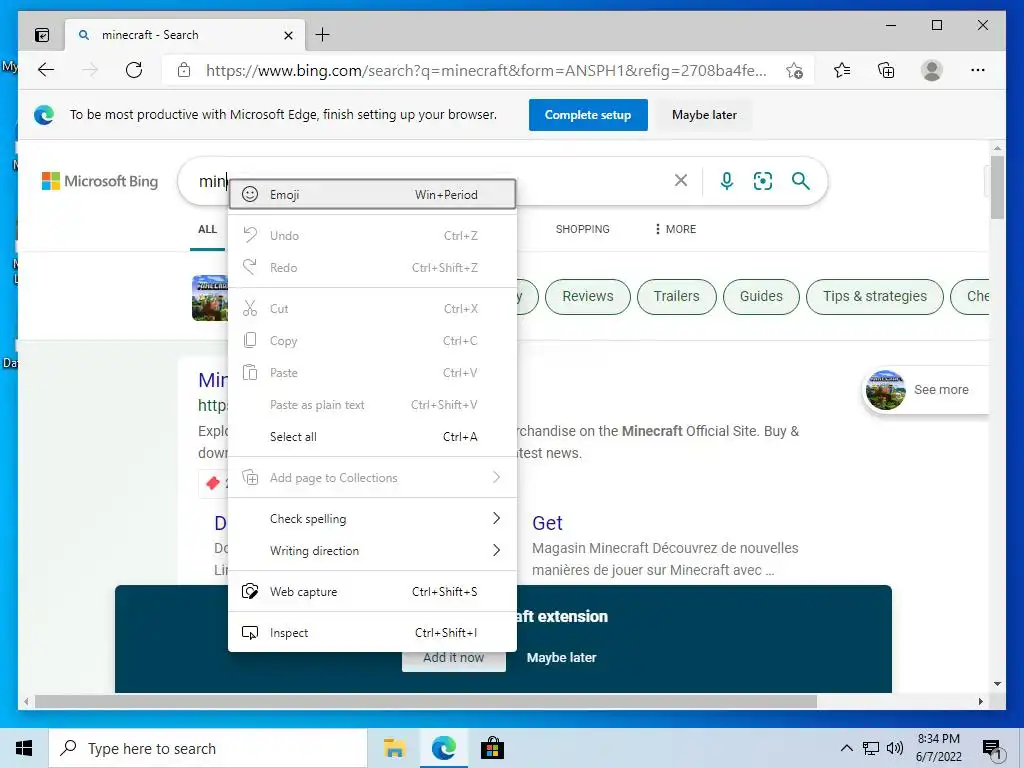Screen dimensions: 1024x768
Task: Open the Windows Start menu
Action: [x=24, y=748]
